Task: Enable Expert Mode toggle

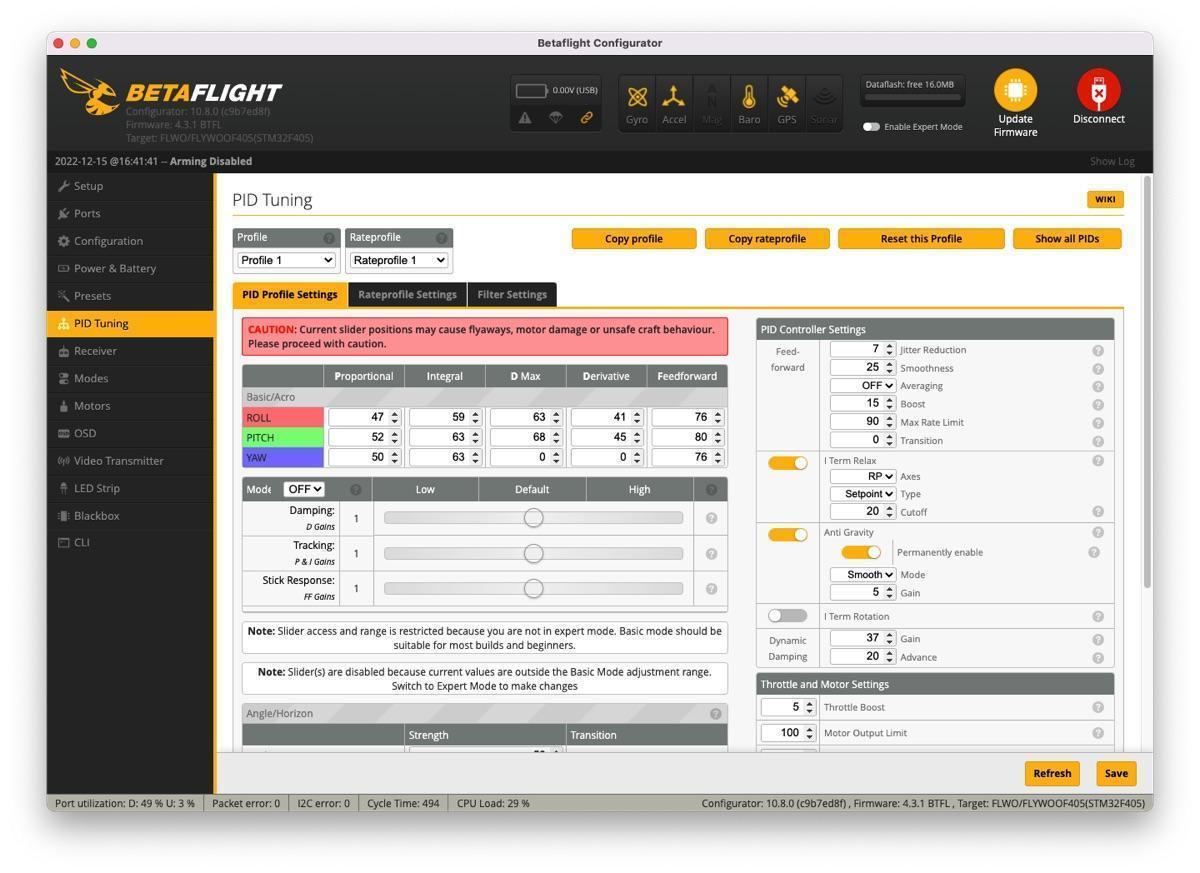Action: (871, 127)
